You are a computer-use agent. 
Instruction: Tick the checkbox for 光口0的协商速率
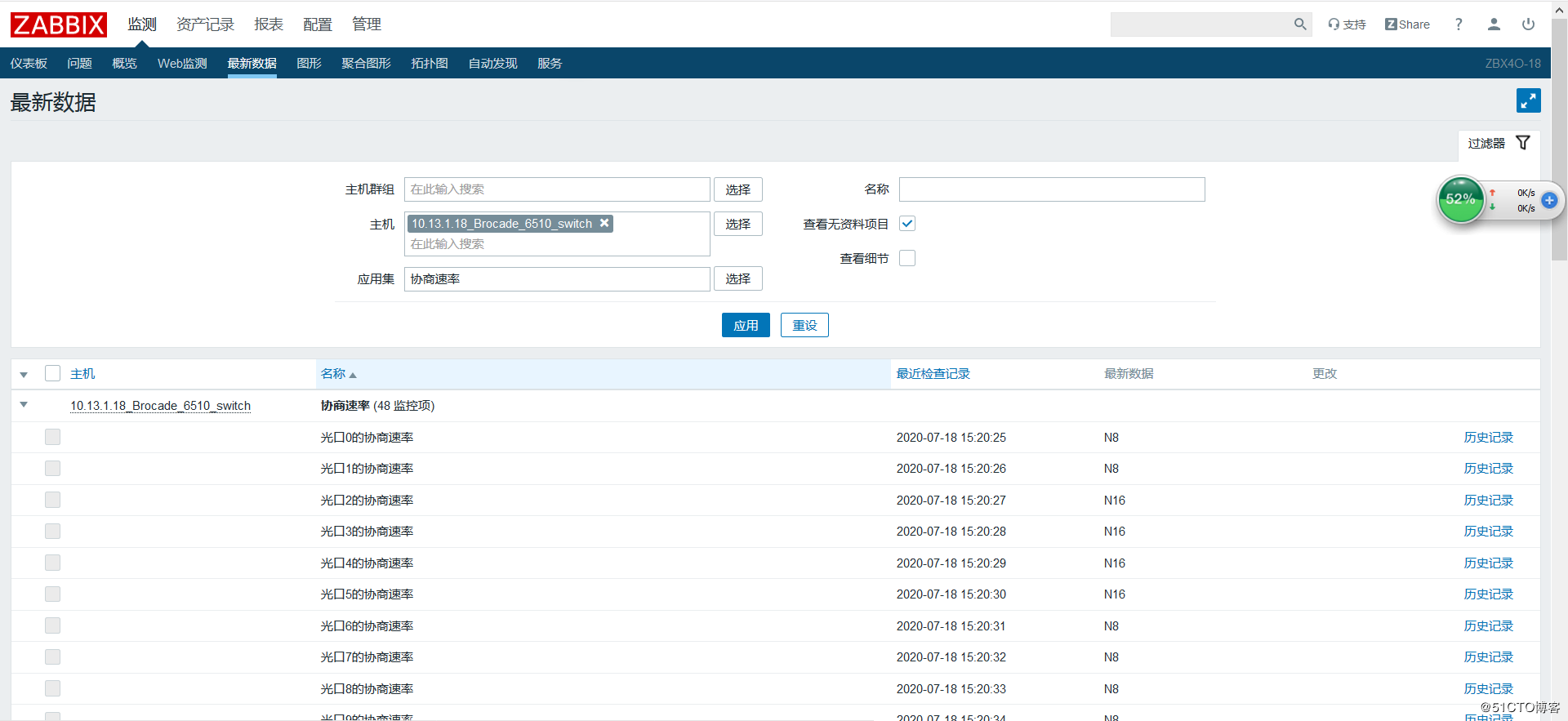(x=53, y=437)
